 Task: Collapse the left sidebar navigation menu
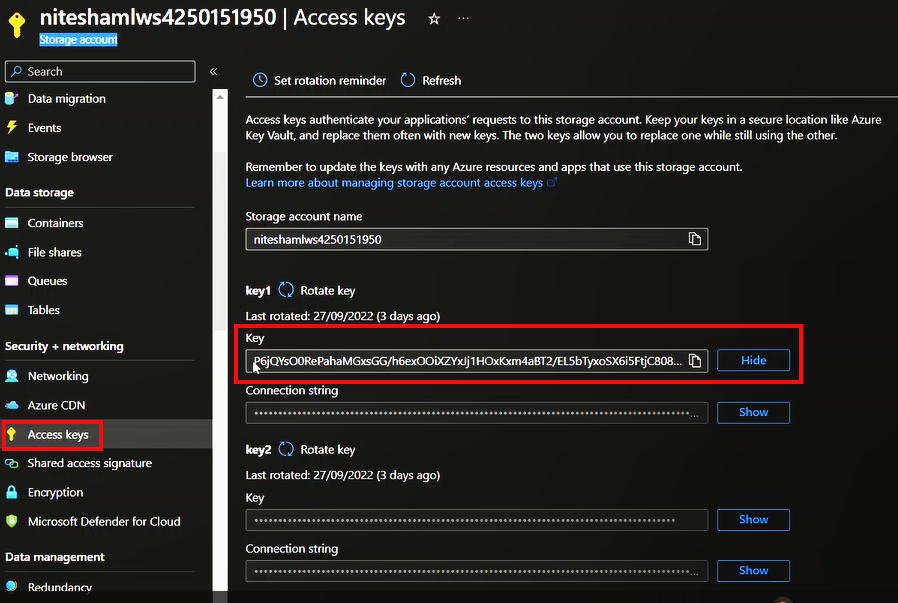213,72
